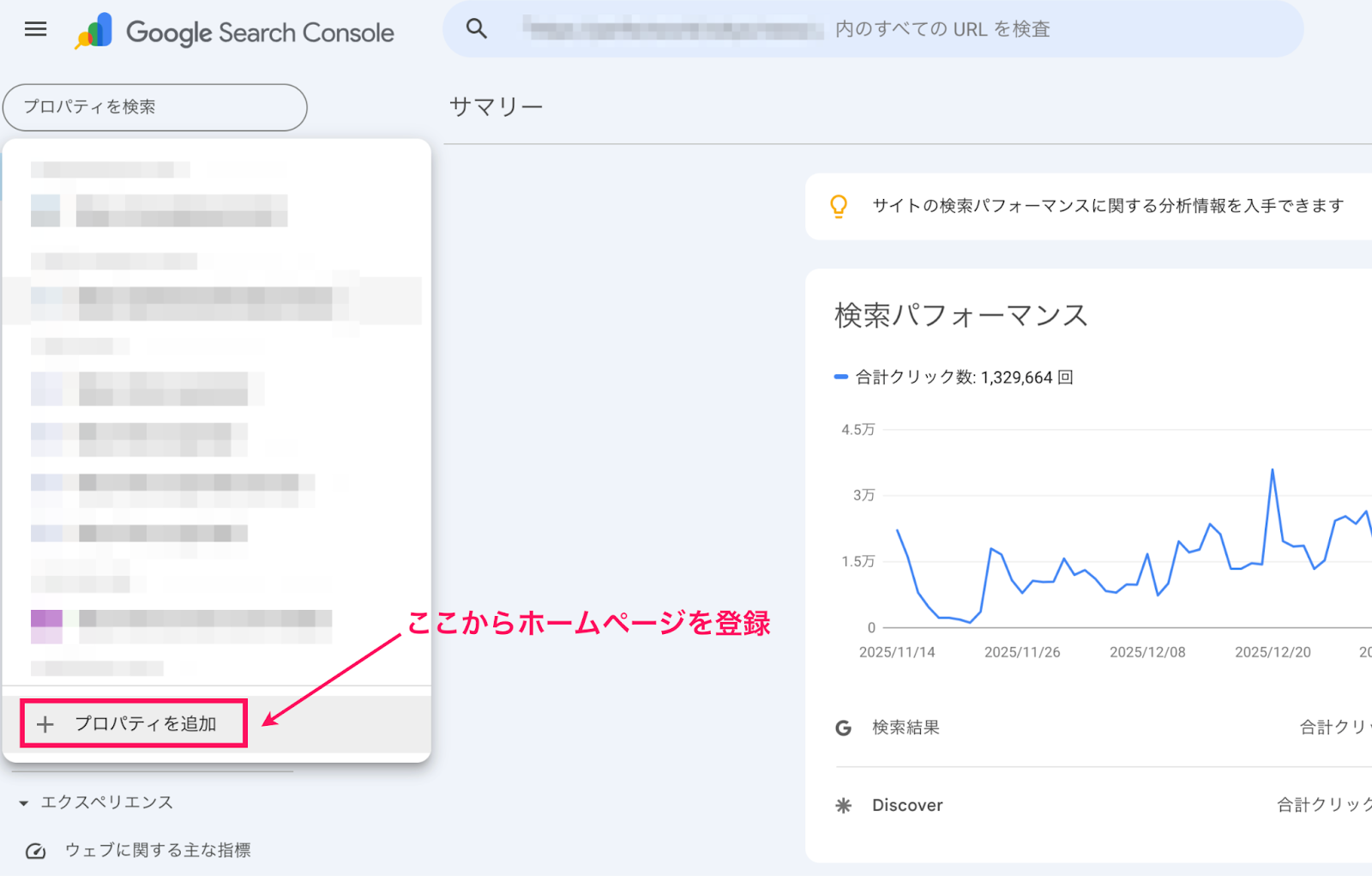Open the Discover report link

point(906,805)
